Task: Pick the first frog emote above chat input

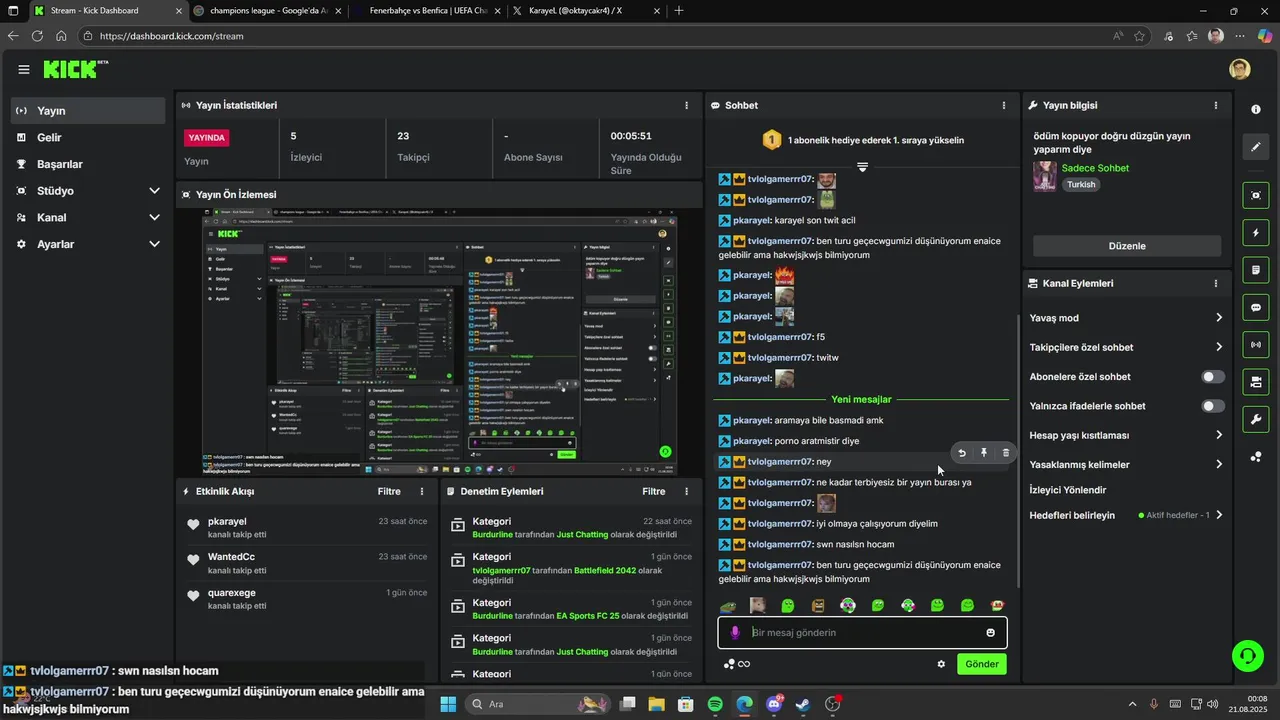Action: pyautogui.click(x=728, y=606)
